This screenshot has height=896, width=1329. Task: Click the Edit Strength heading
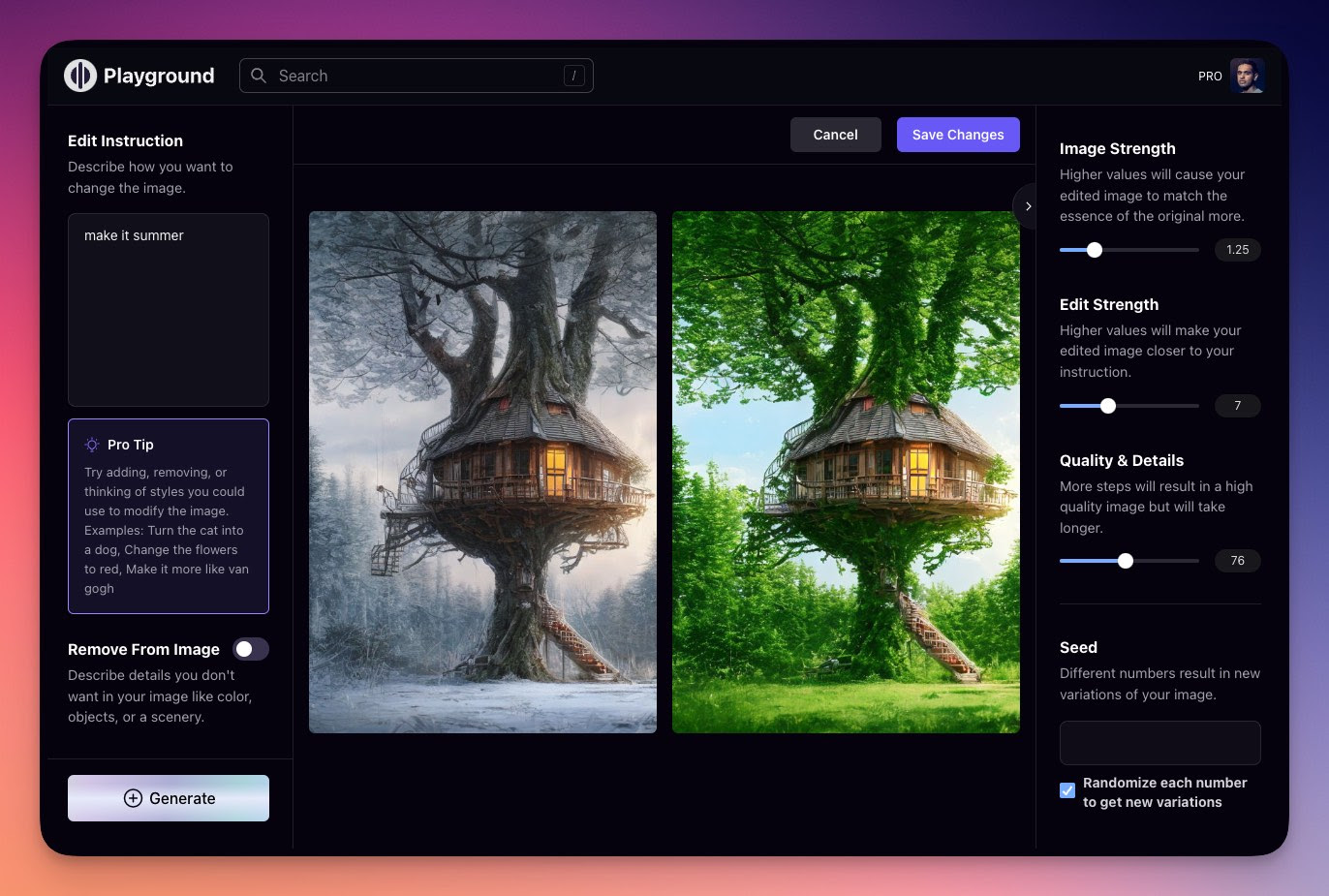click(x=1109, y=304)
